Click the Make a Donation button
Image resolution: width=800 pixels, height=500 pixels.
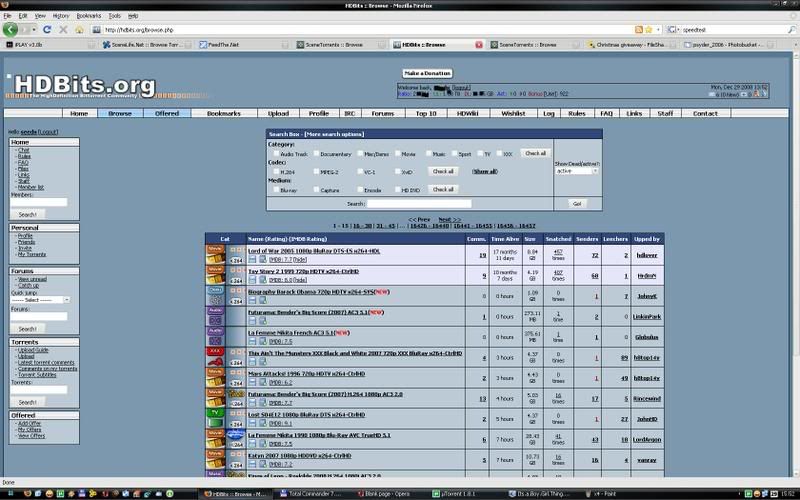(x=427, y=73)
